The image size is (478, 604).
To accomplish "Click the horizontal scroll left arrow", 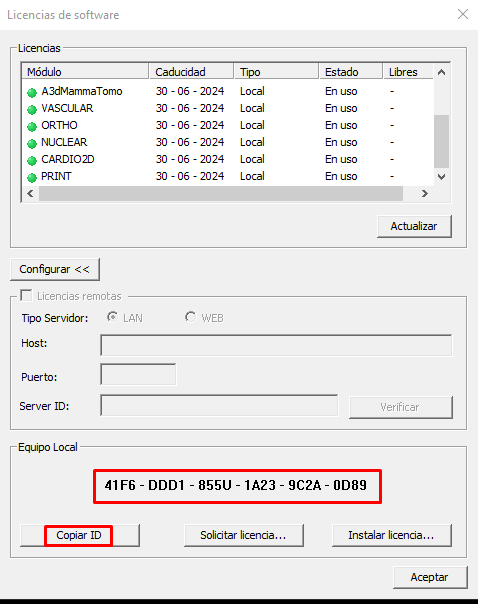I will (30, 193).
